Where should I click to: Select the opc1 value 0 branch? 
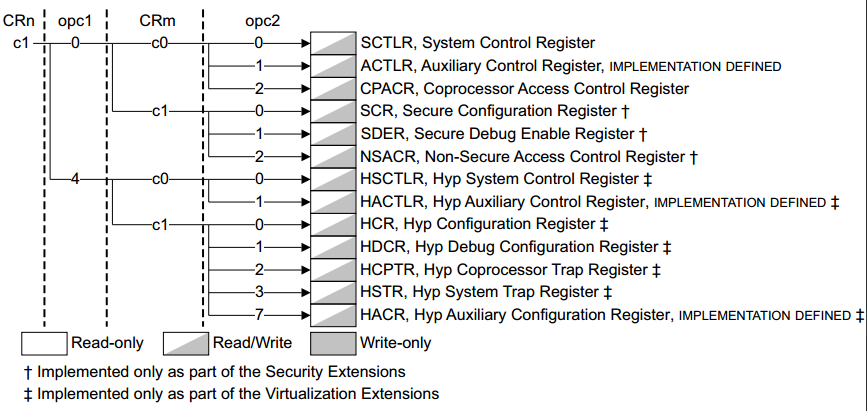75,43
